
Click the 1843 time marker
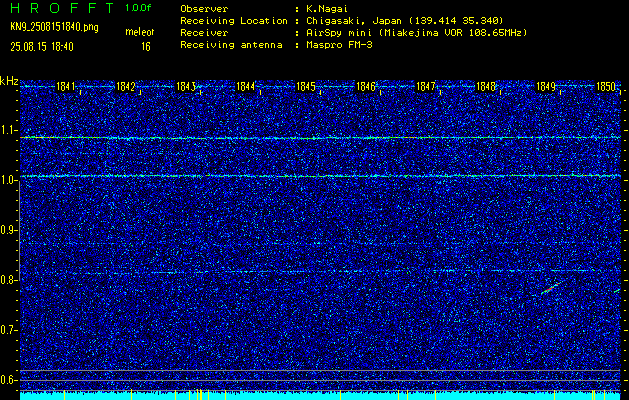[186, 86]
